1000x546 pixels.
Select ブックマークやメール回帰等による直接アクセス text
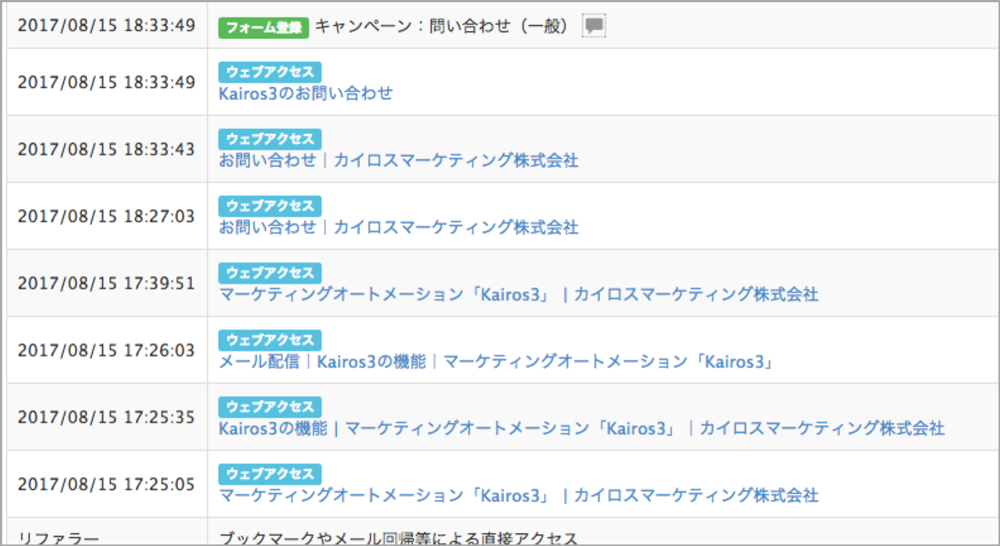pos(398,538)
